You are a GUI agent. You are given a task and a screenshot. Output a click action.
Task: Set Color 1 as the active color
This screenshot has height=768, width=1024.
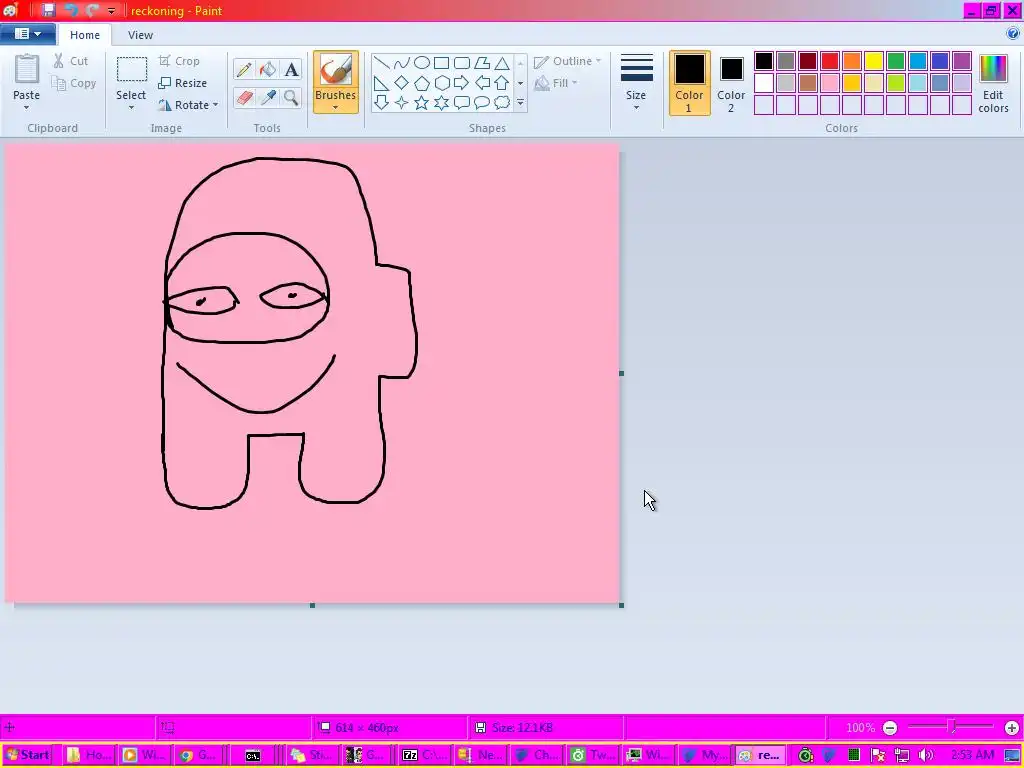click(689, 82)
